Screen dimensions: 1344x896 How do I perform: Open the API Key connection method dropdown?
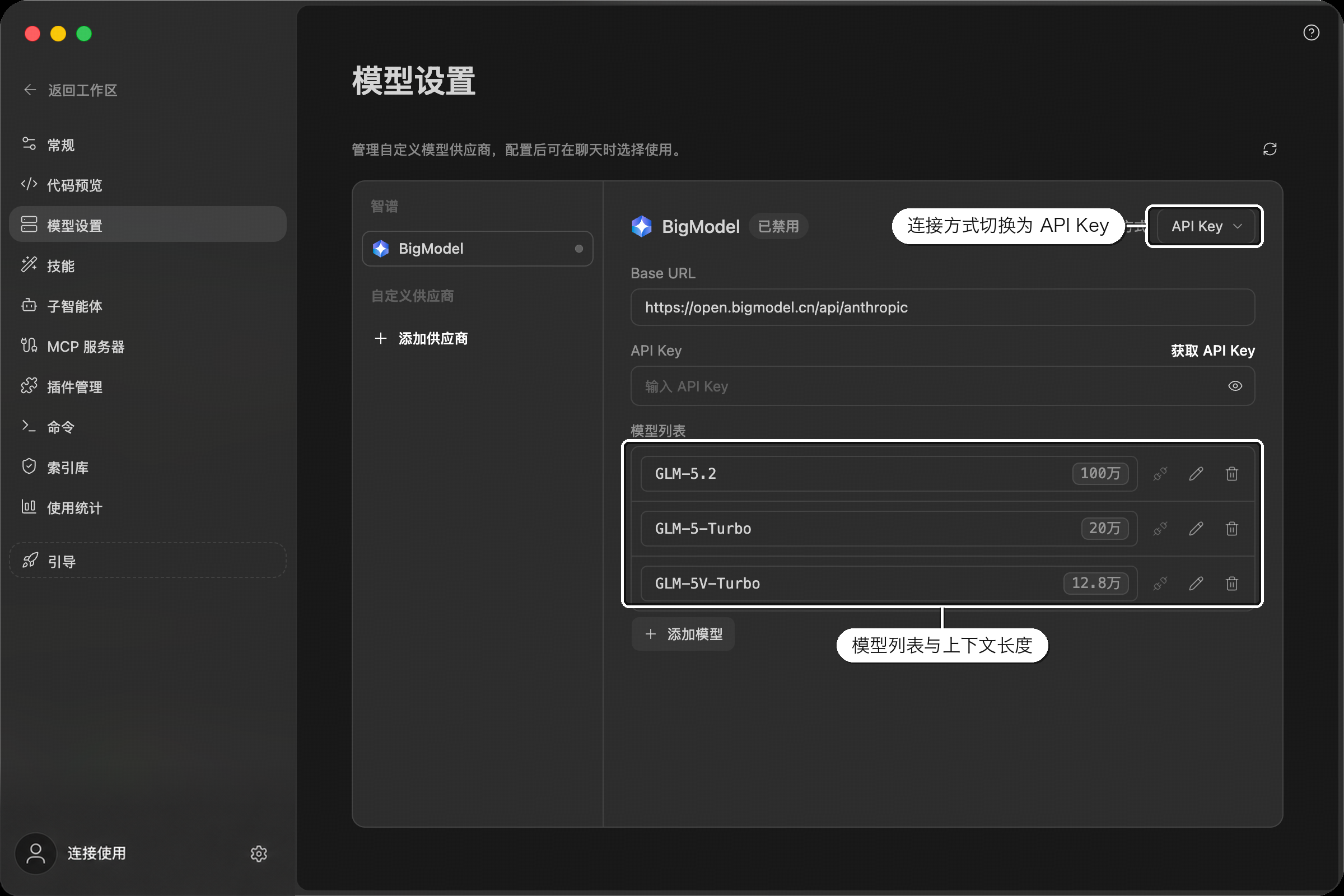[1205, 226]
